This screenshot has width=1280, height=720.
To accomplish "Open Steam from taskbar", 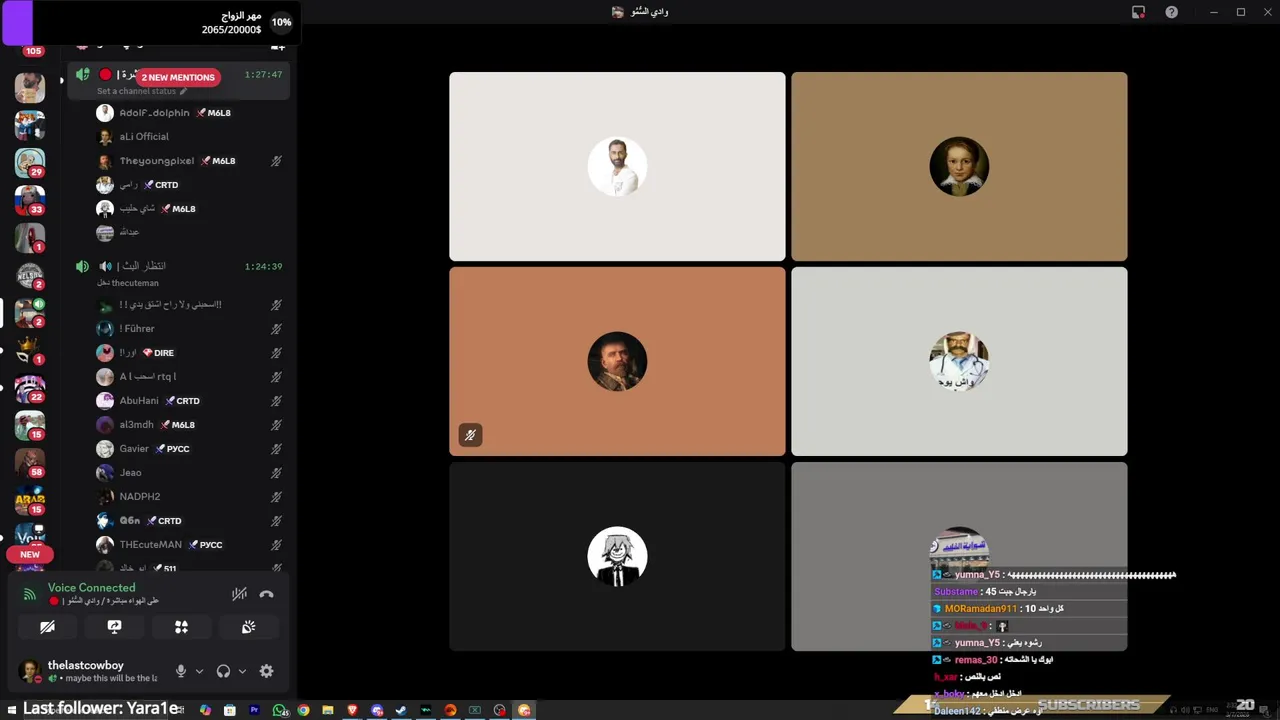I will tap(401, 710).
